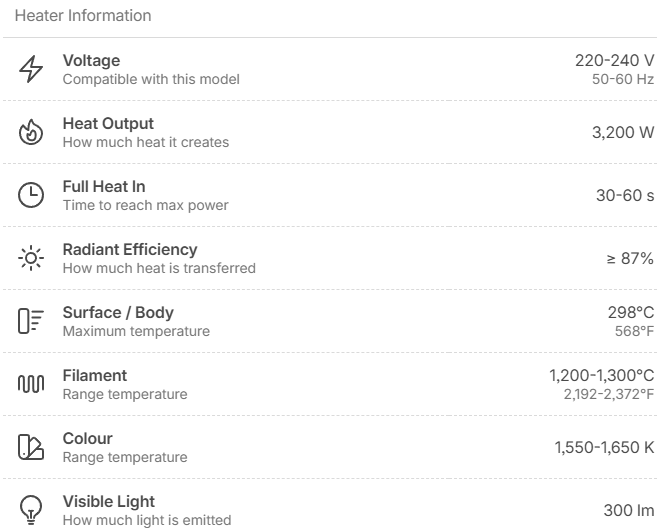Click the 1,200-1,300°C filament temperature value
This screenshot has width=657, height=528.
[x=601, y=376]
